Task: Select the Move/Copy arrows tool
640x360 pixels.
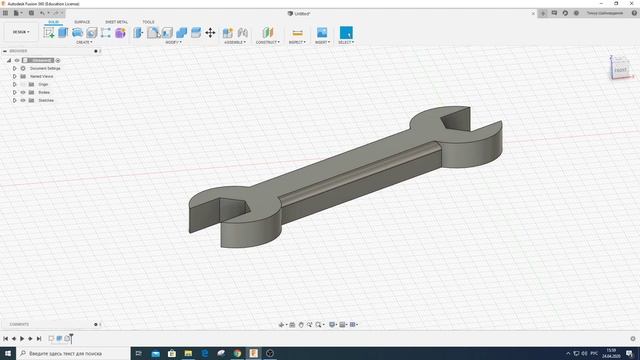Action: tap(210, 33)
